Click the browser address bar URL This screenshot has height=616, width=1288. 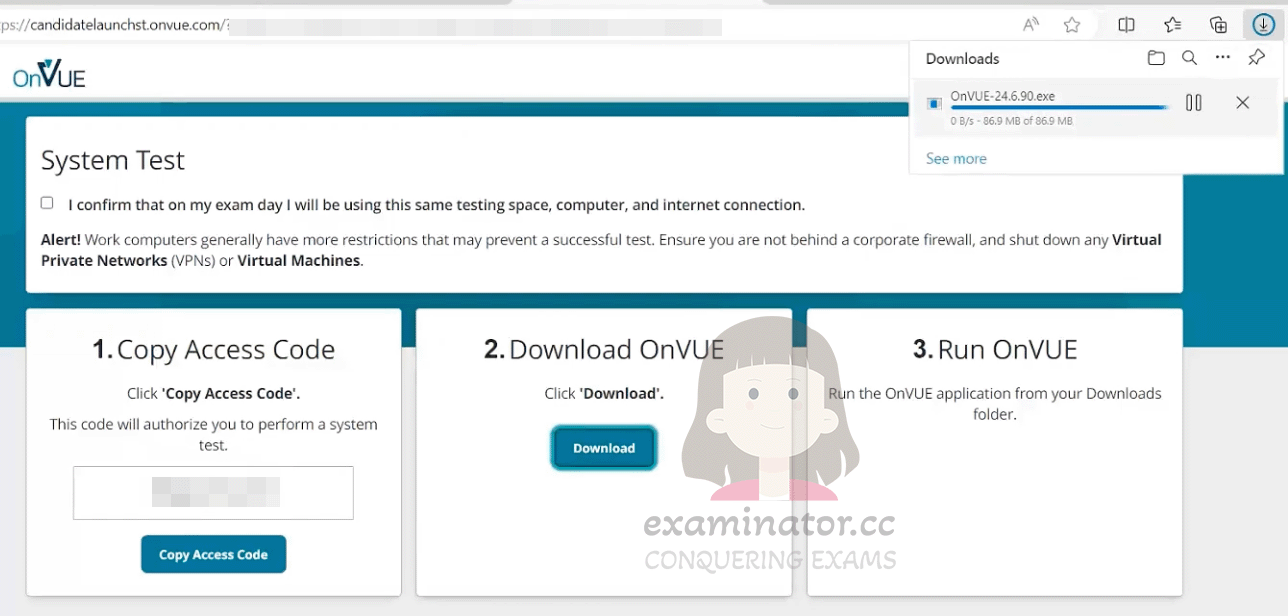pos(115,25)
